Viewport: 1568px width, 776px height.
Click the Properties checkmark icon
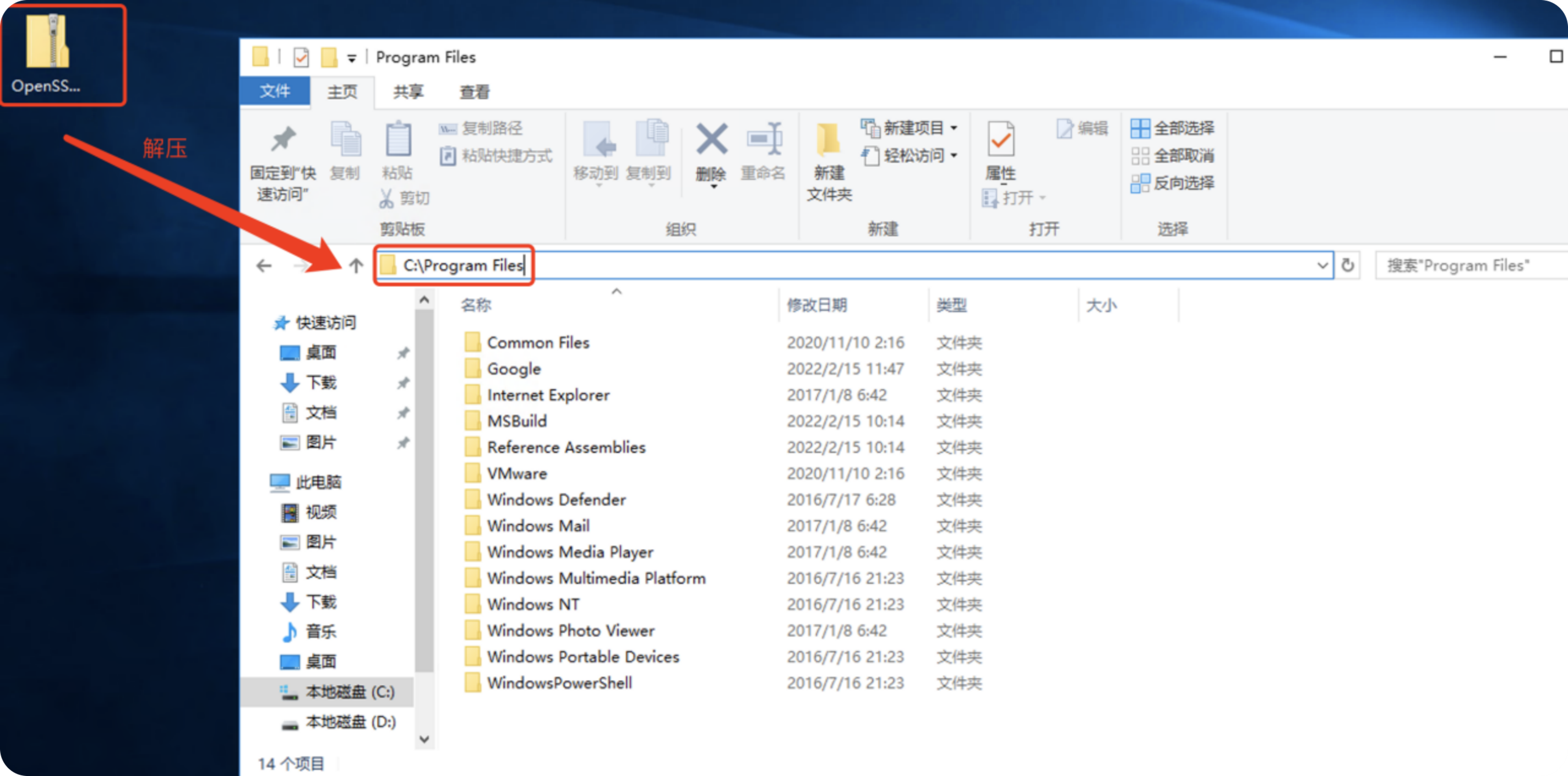tap(1001, 139)
